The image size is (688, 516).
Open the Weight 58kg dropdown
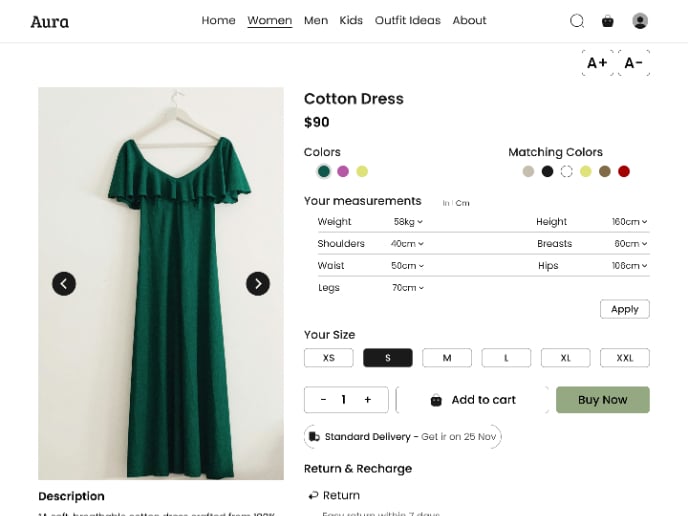408,222
